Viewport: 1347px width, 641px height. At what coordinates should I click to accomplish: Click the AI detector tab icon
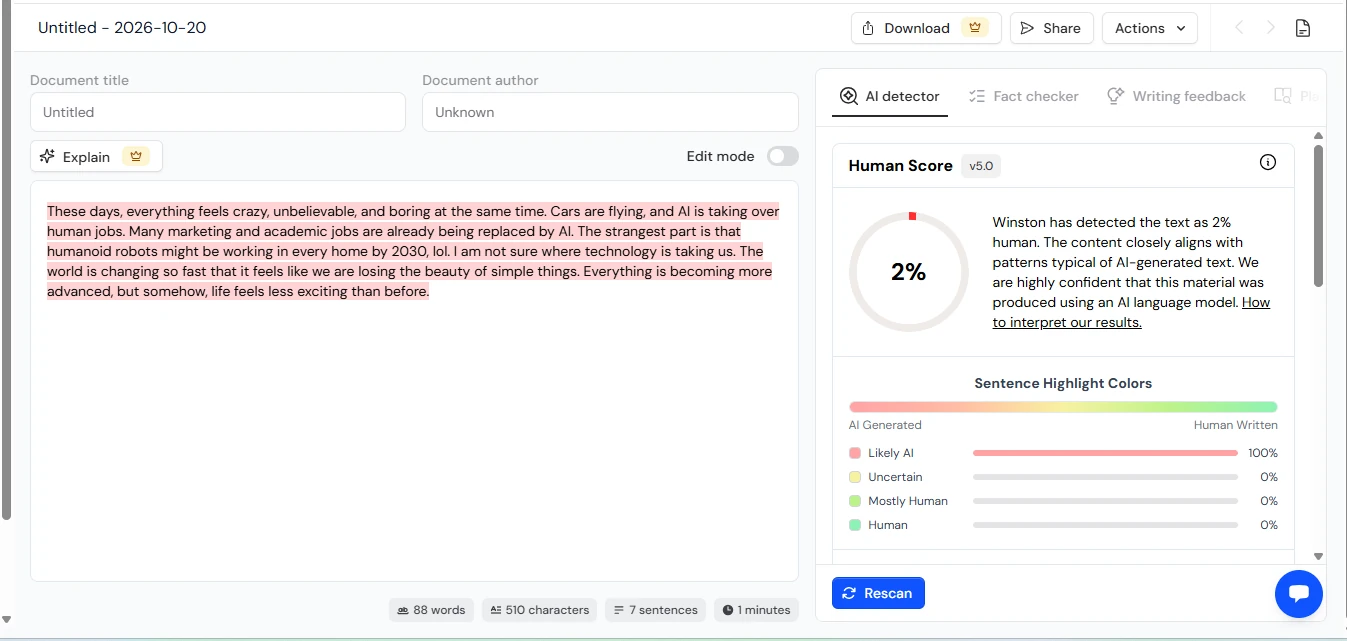click(849, 96)
